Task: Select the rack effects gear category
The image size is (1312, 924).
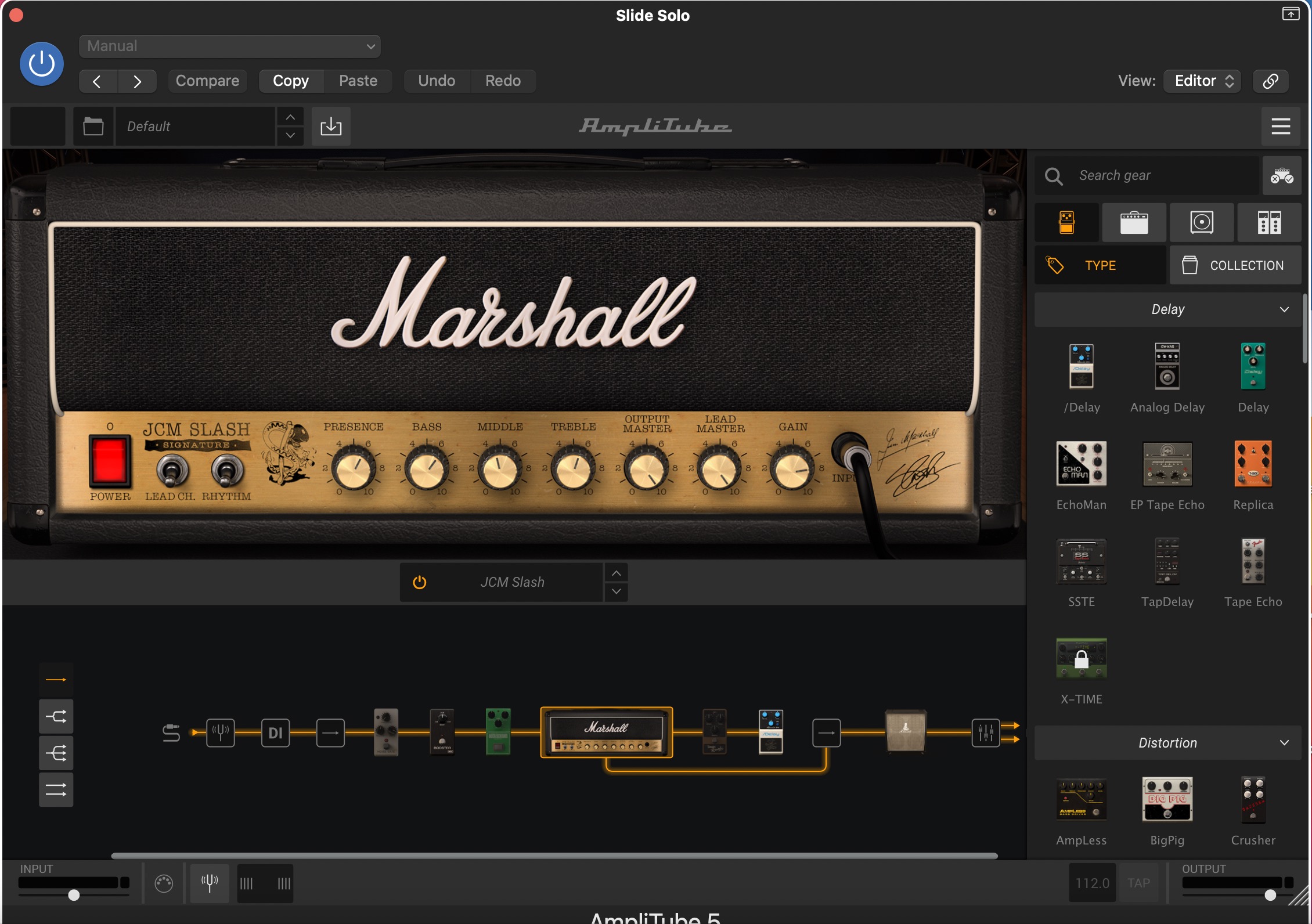Action: tap(1269, 222)
